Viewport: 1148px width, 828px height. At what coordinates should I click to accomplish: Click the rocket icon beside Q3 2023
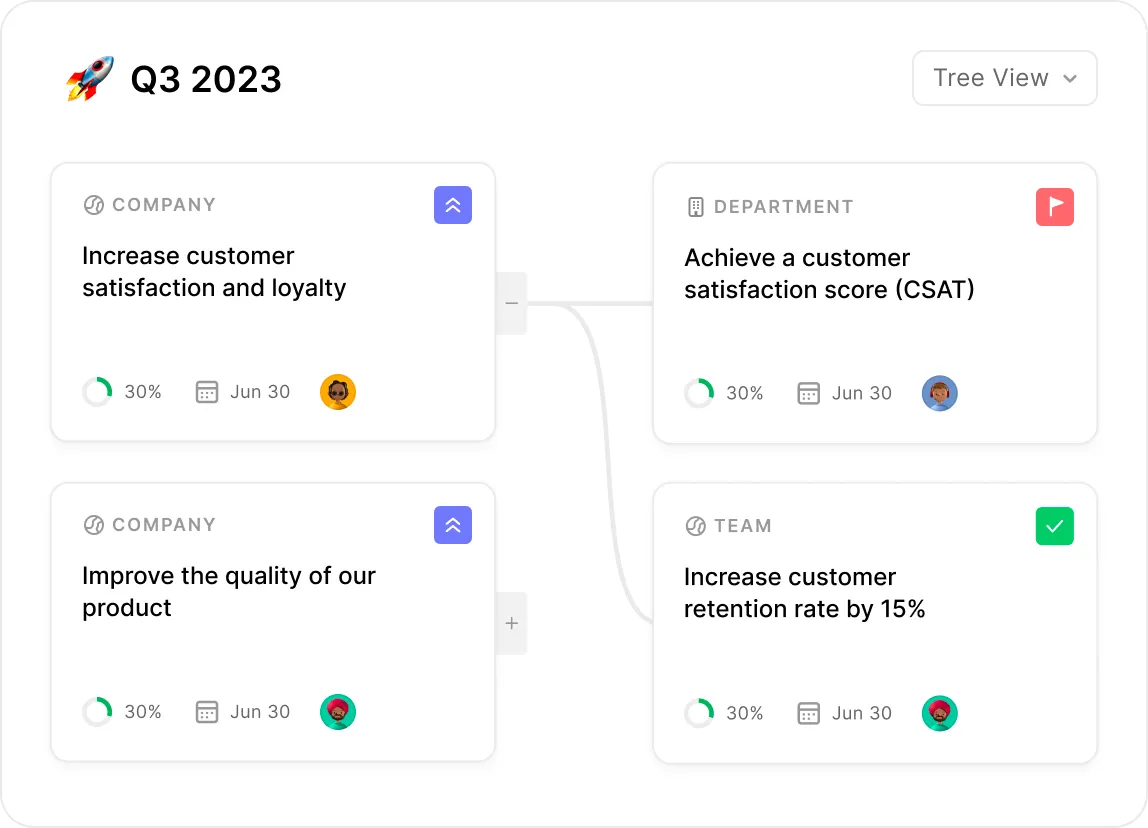point(90,78)
